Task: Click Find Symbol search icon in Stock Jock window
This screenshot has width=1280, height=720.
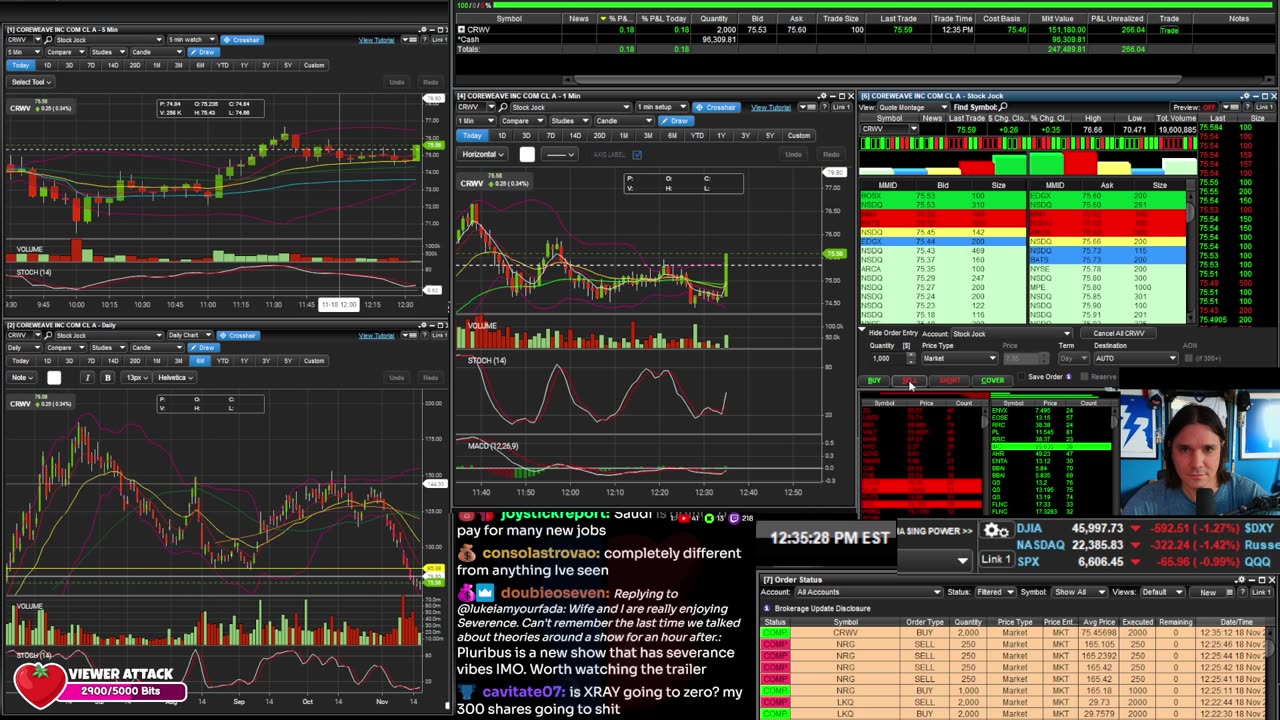Action: pos(1002,107)
